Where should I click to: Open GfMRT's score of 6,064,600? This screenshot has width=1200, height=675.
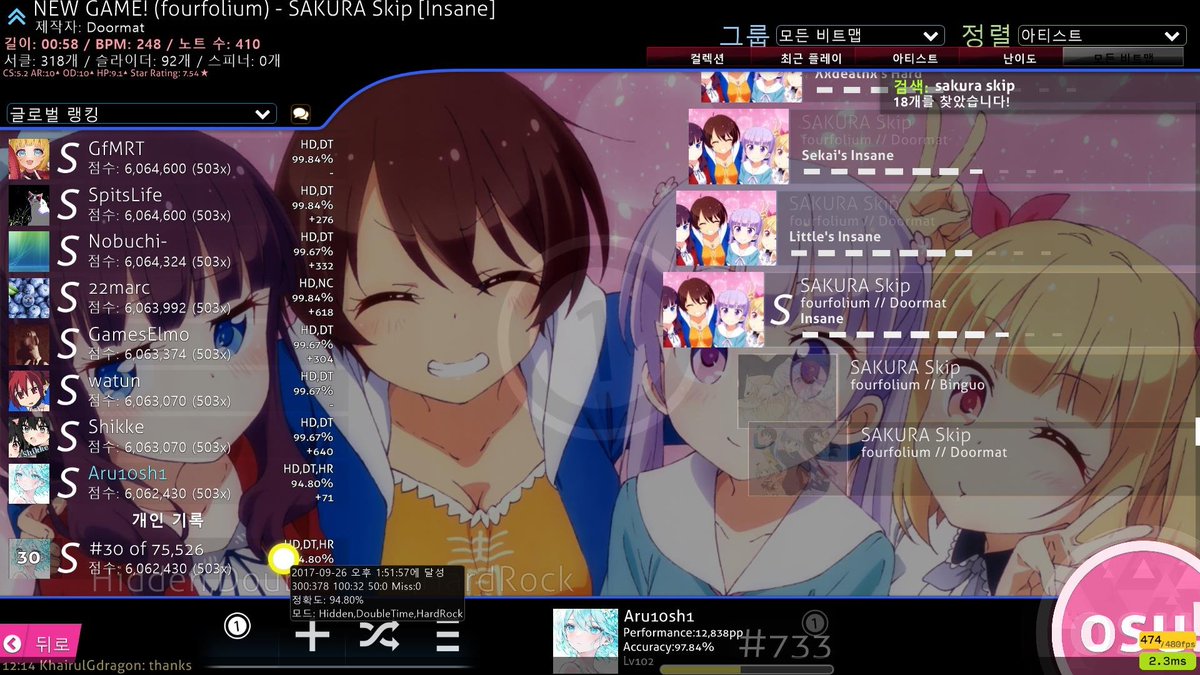point(170,159)
